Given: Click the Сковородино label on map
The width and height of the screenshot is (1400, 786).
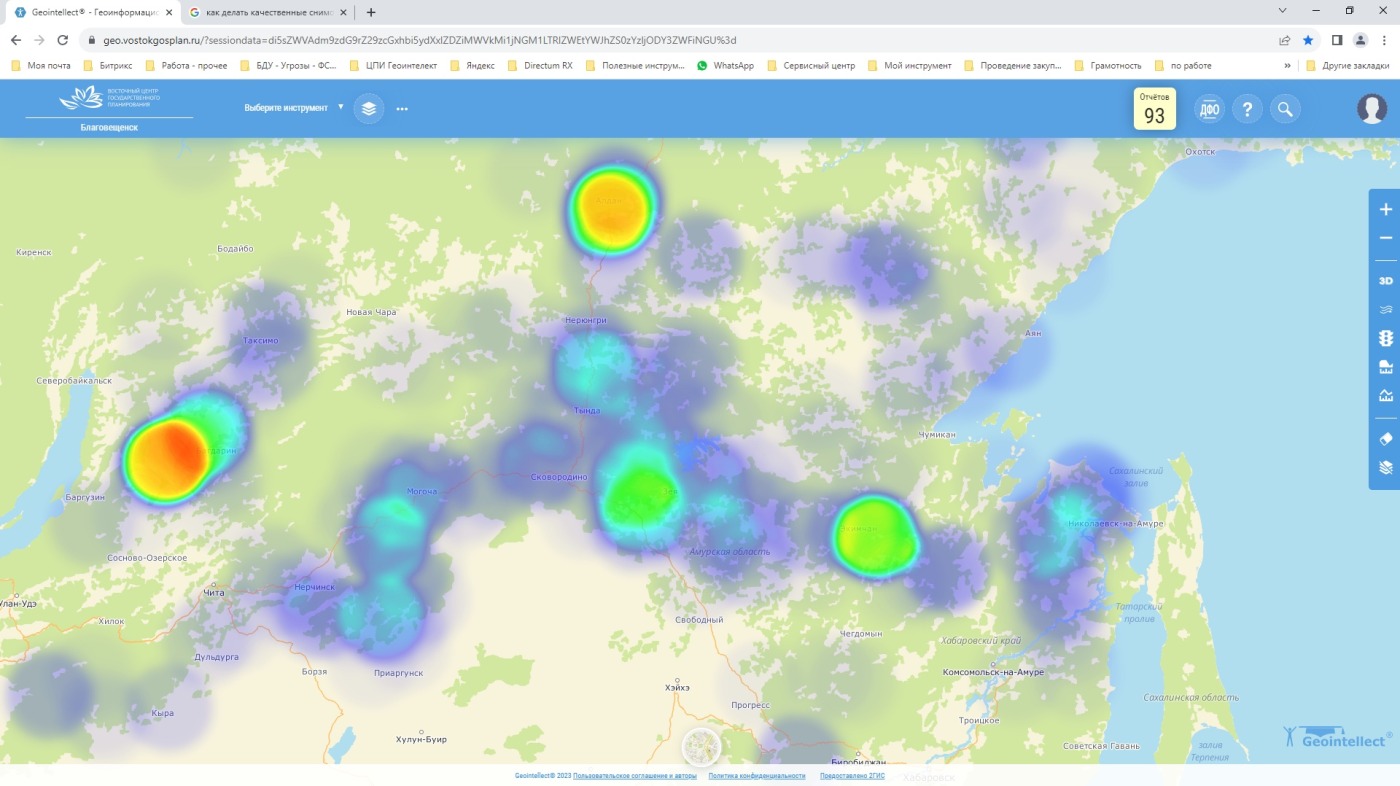Looking at the screenshot, I should (559, 477).
